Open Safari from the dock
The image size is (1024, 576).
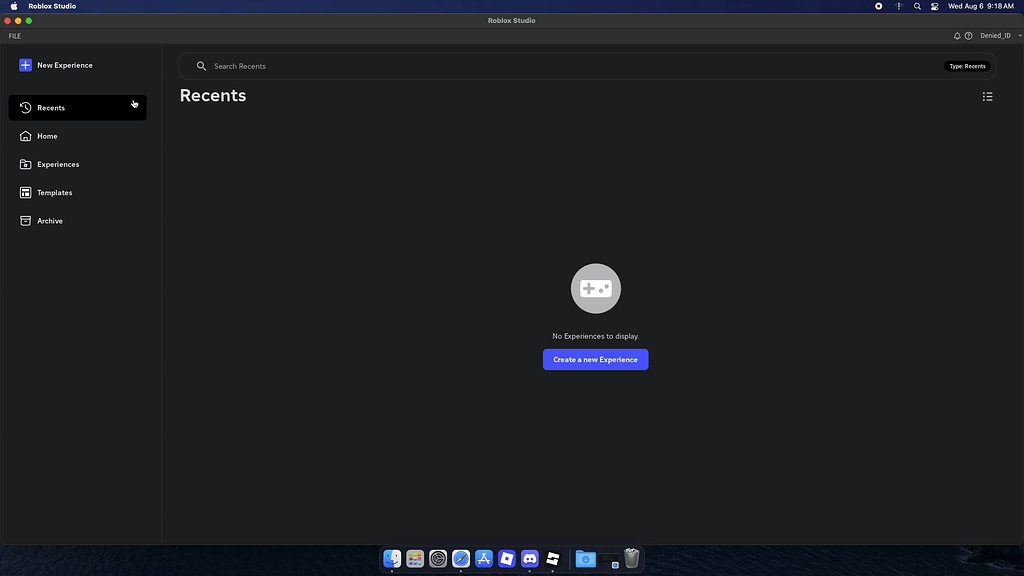461,559
